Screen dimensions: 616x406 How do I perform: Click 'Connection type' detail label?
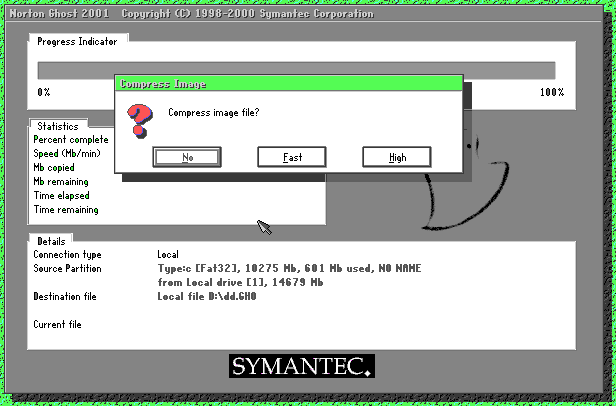pos(67,255)
